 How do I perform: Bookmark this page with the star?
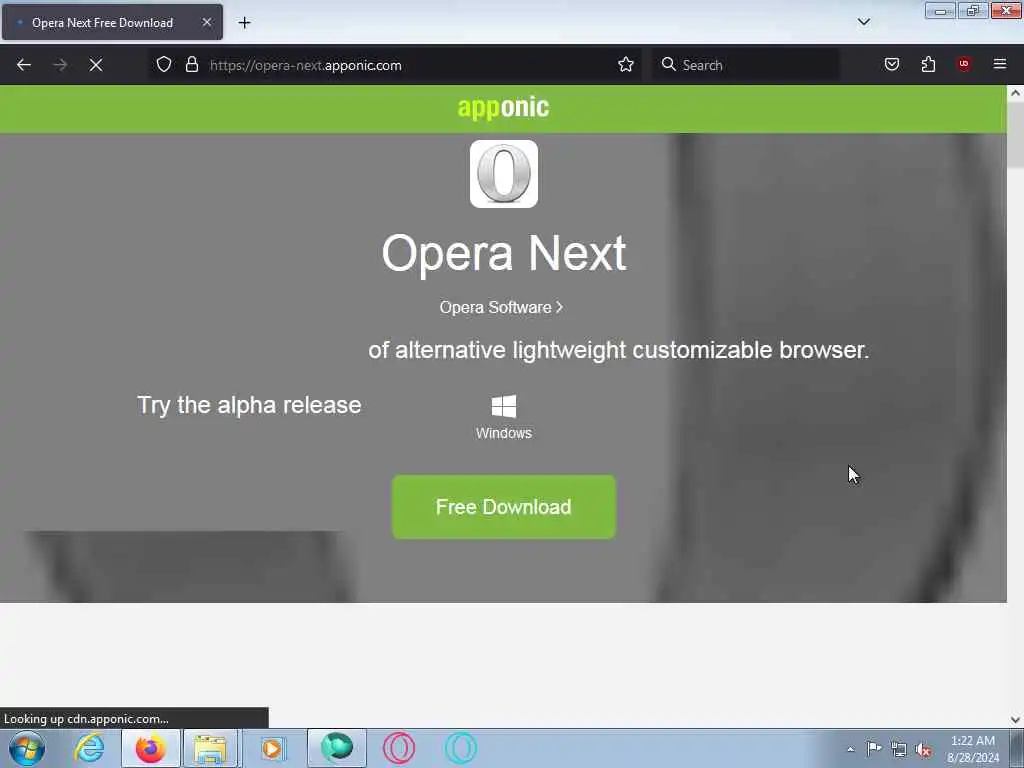click(626, 64)
